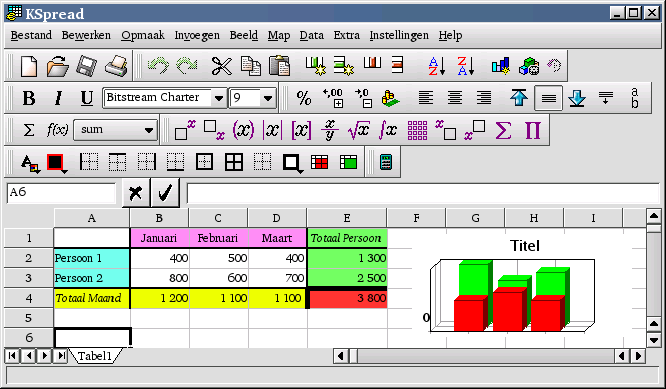
Task: Open the calculator icon in toolbar
Action: coord(386,162)
